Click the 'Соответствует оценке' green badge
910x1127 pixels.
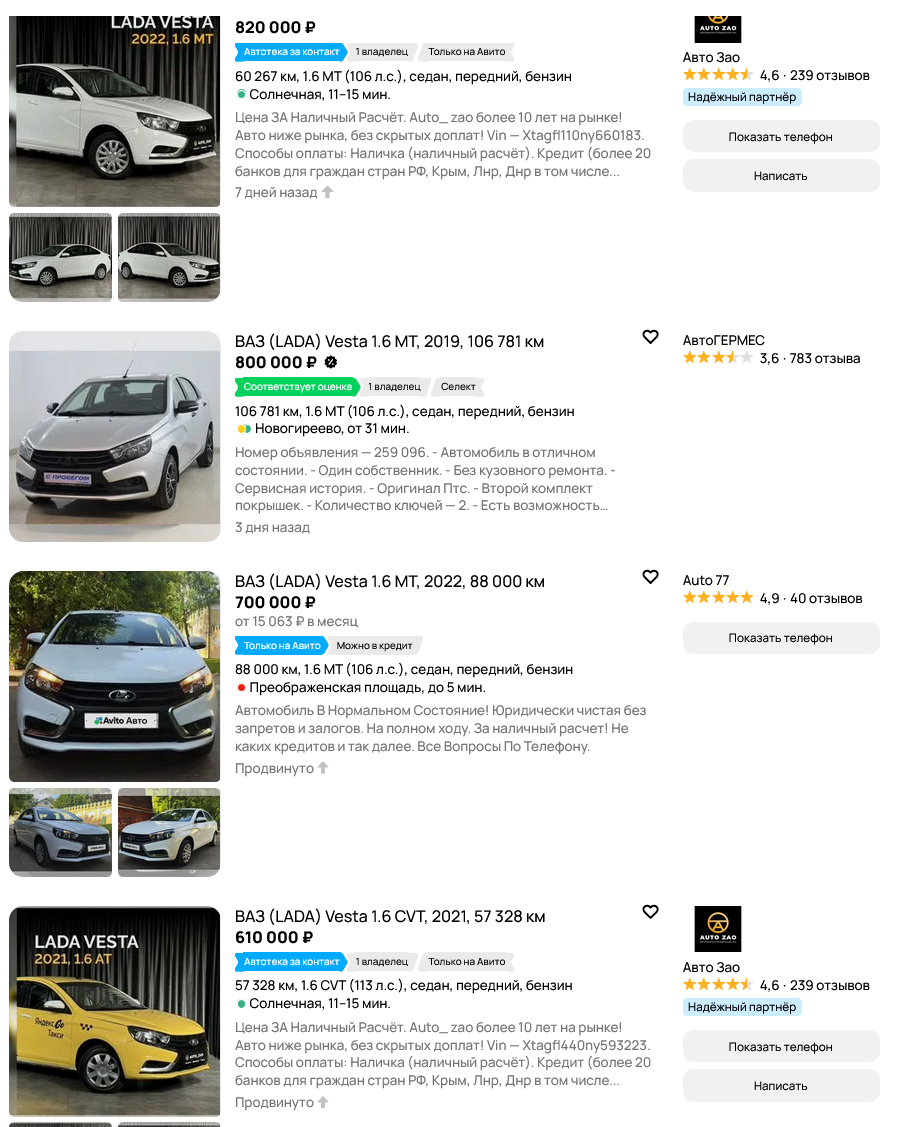(298, 387)
